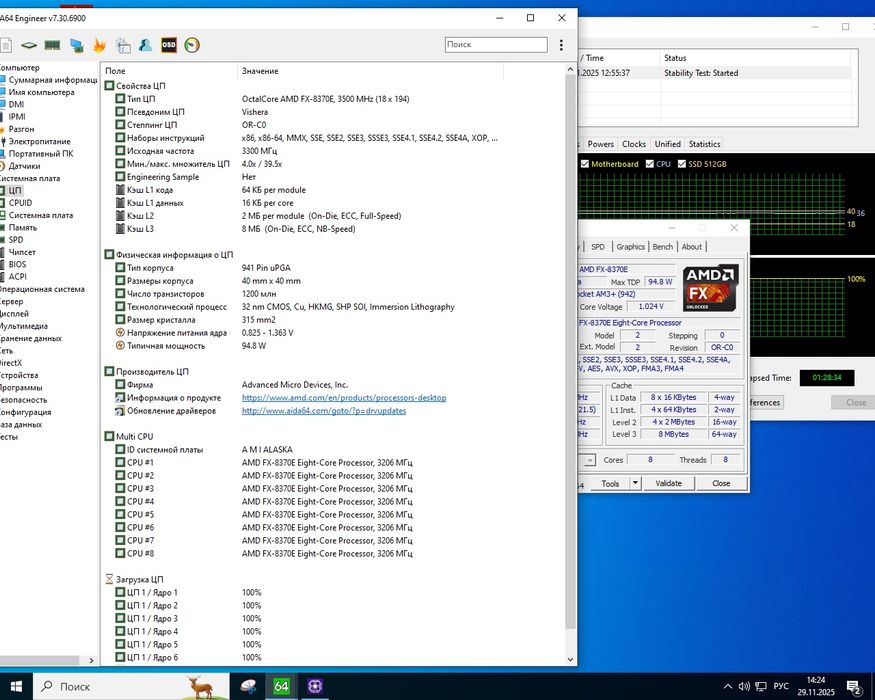Screen dimensions: 875x700
Task: Open the three-dot menu in AIDA64
Action: point(561,45)
